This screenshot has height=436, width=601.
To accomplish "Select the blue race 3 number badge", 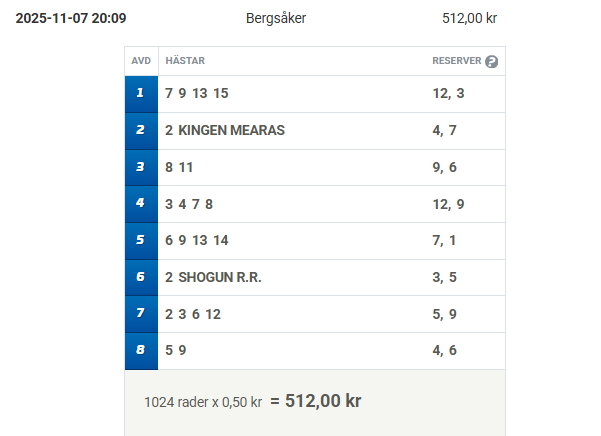I will pyautogui.click(x=141, y=167).
